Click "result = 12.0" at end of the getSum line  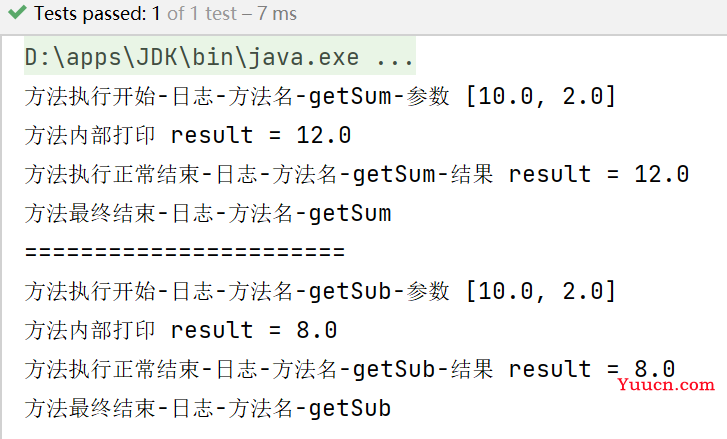[598, 174]
